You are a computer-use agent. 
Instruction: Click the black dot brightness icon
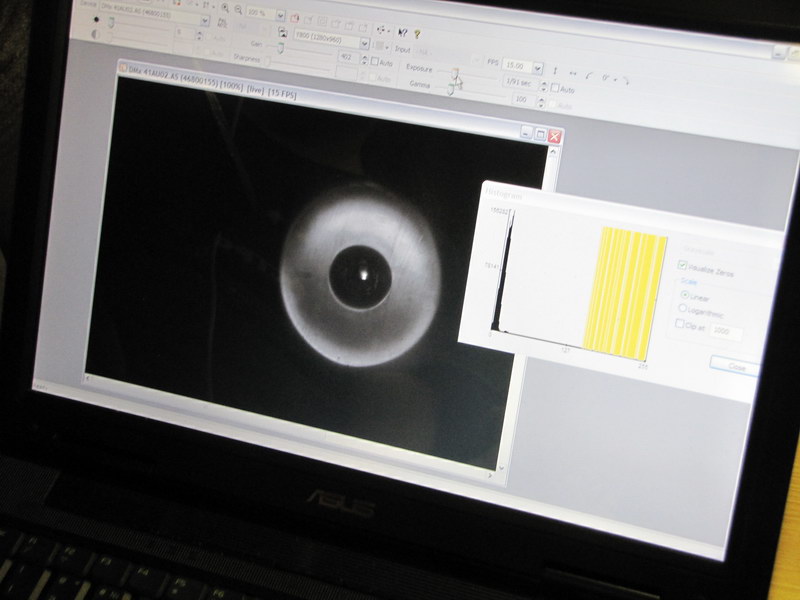(96, 19)
